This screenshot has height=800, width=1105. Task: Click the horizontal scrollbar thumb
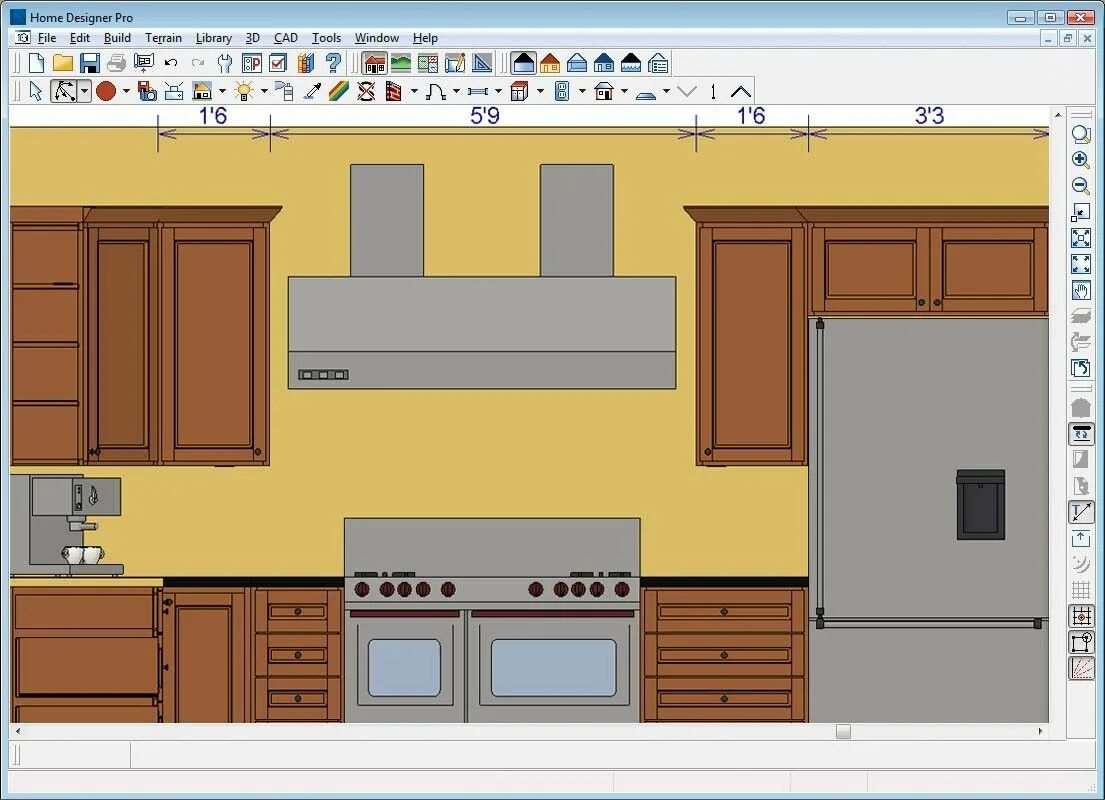pos(843,732)
